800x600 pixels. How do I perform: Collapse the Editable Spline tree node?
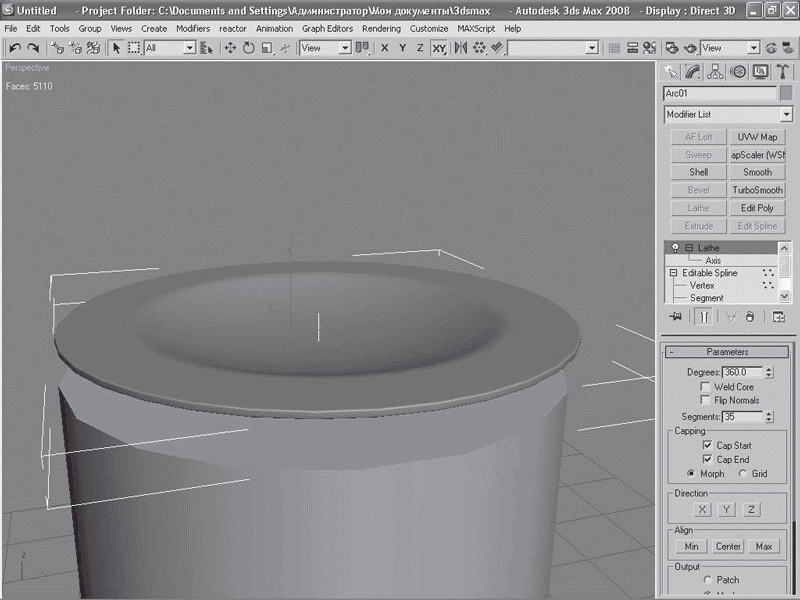[x=674, y=273]
